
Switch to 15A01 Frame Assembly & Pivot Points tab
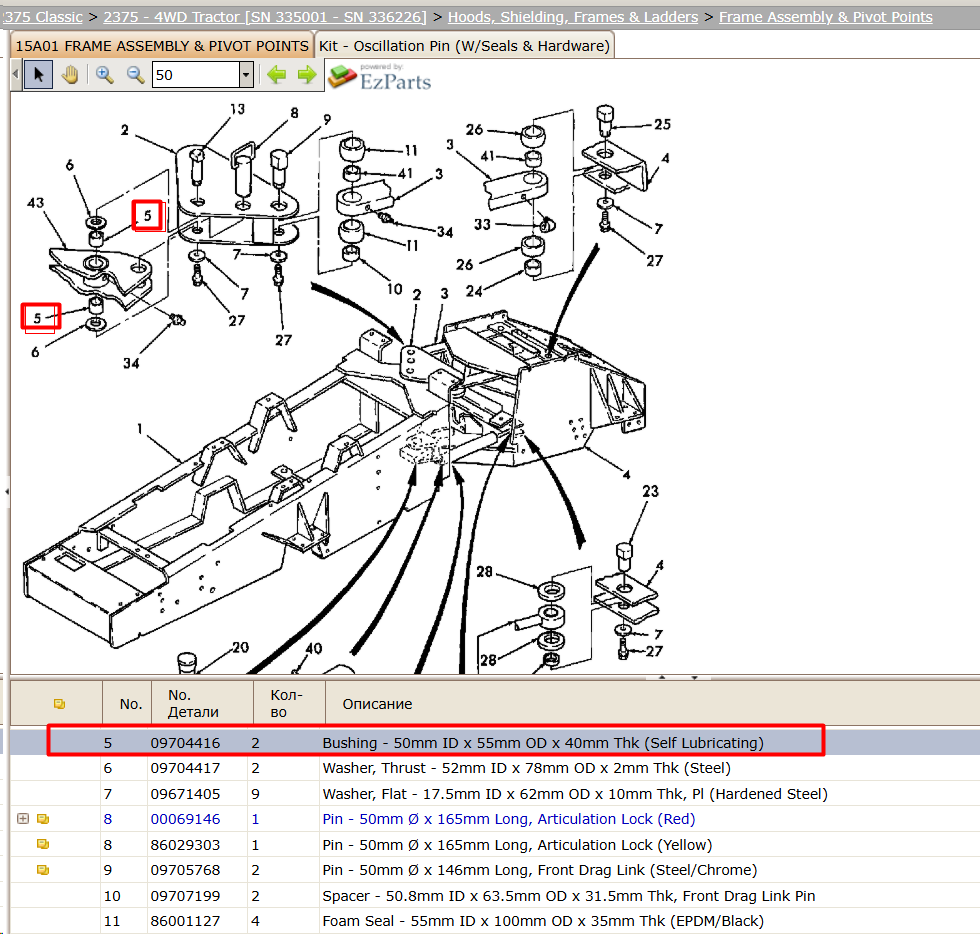click(x=162, y=46)
